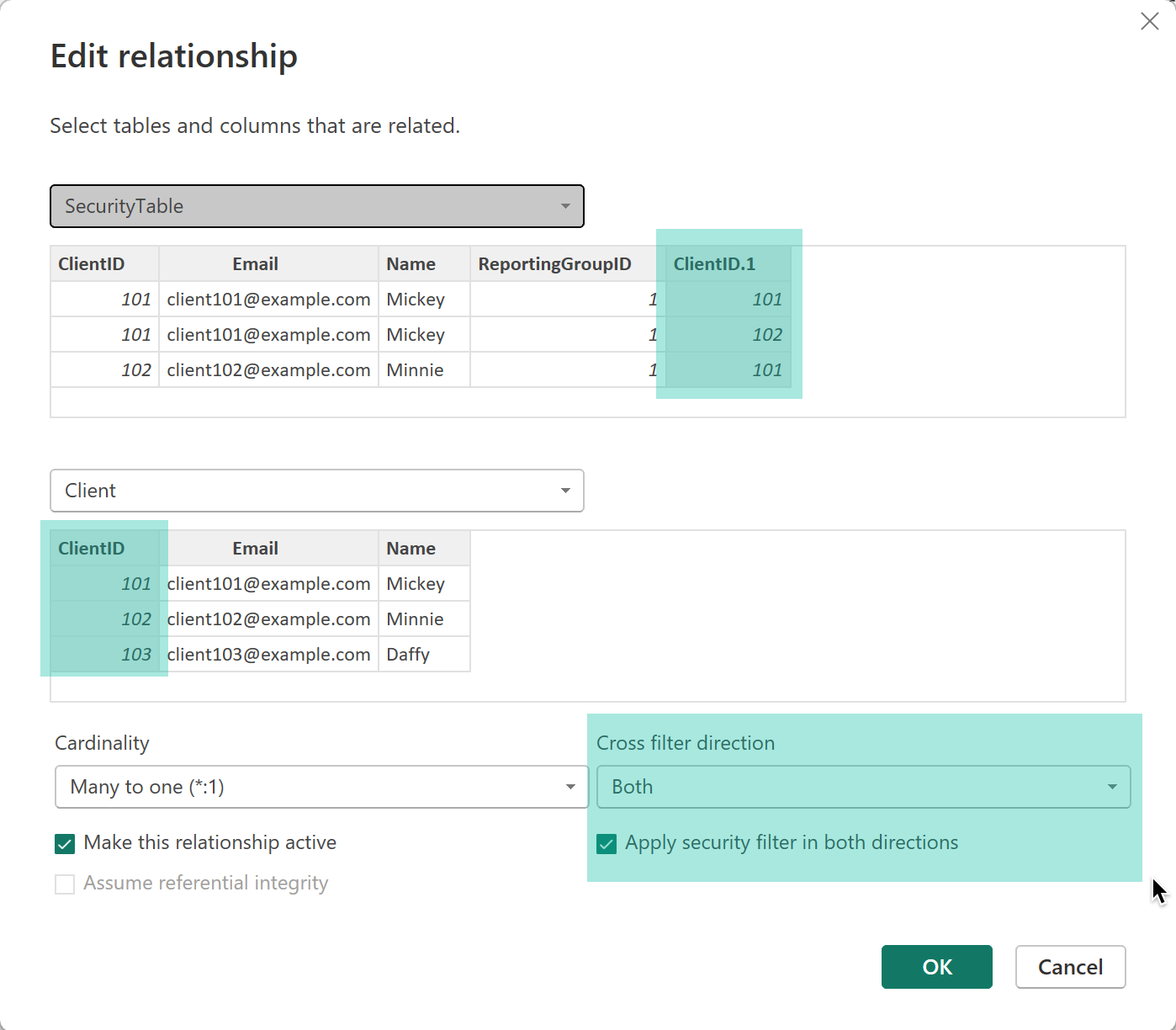Click the 102 value under ClientID.1
The height and width of the screenshot is (1030, 1176).
click(x=728, y=334)
